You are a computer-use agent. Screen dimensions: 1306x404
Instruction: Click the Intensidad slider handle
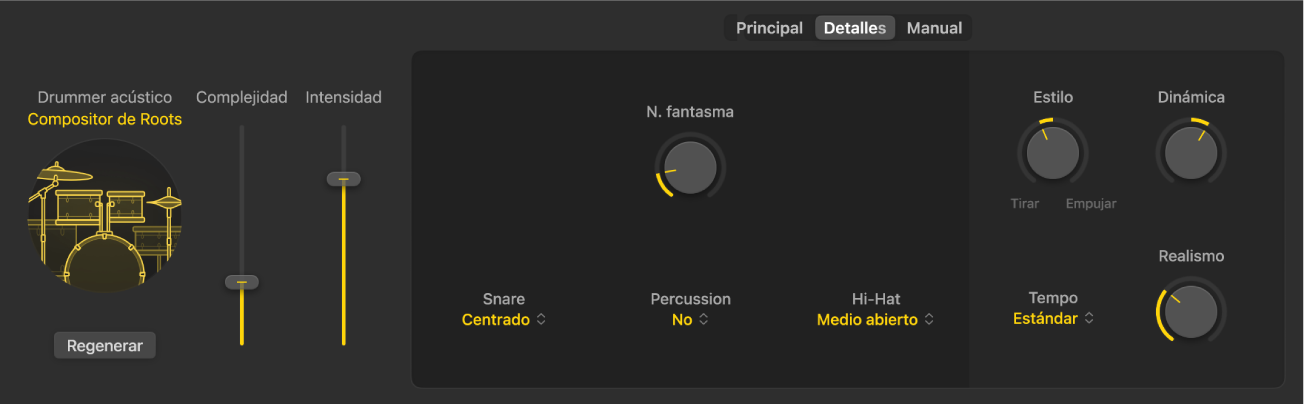coord(343,179)
